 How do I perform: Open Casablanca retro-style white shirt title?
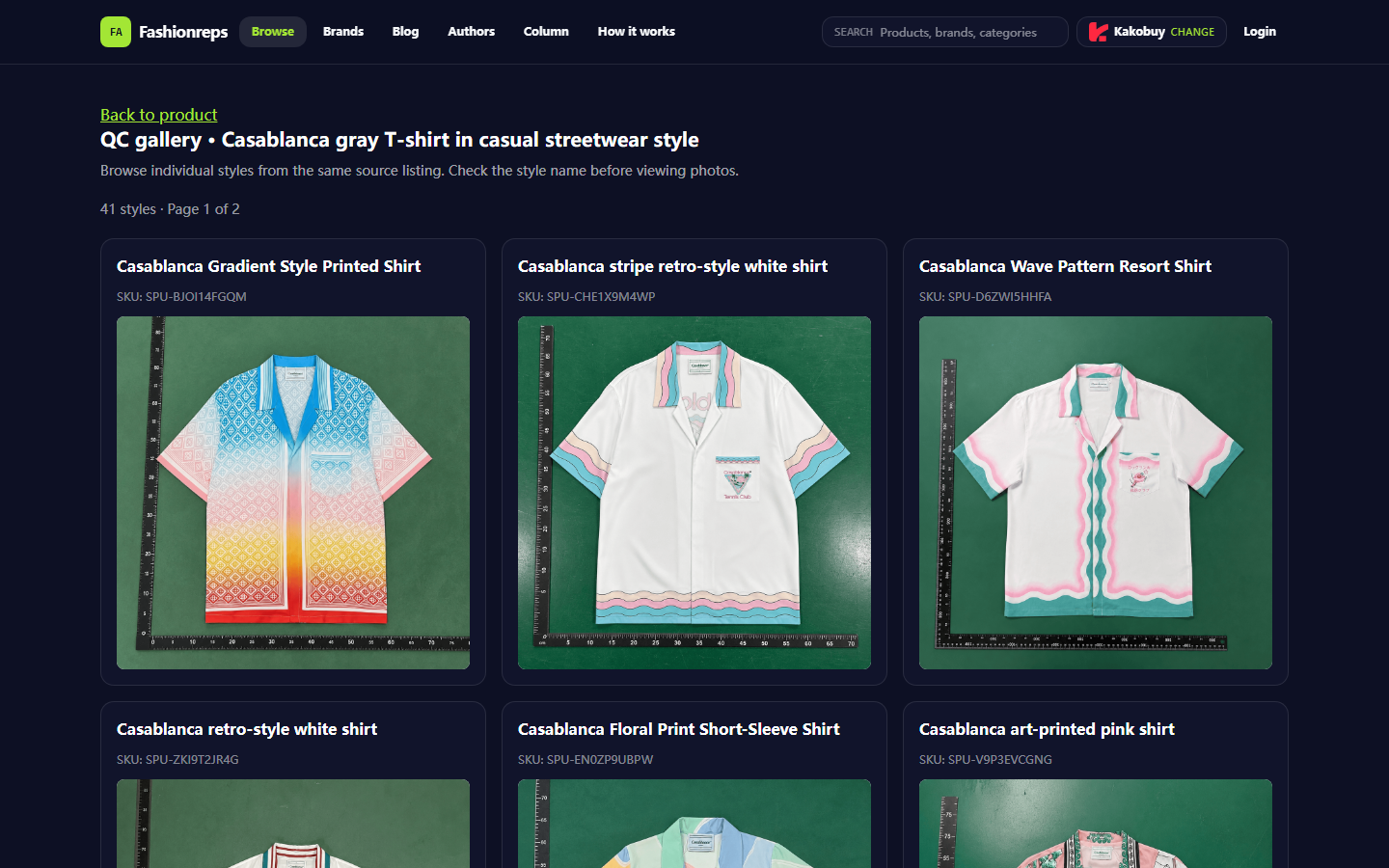(247, 729)
